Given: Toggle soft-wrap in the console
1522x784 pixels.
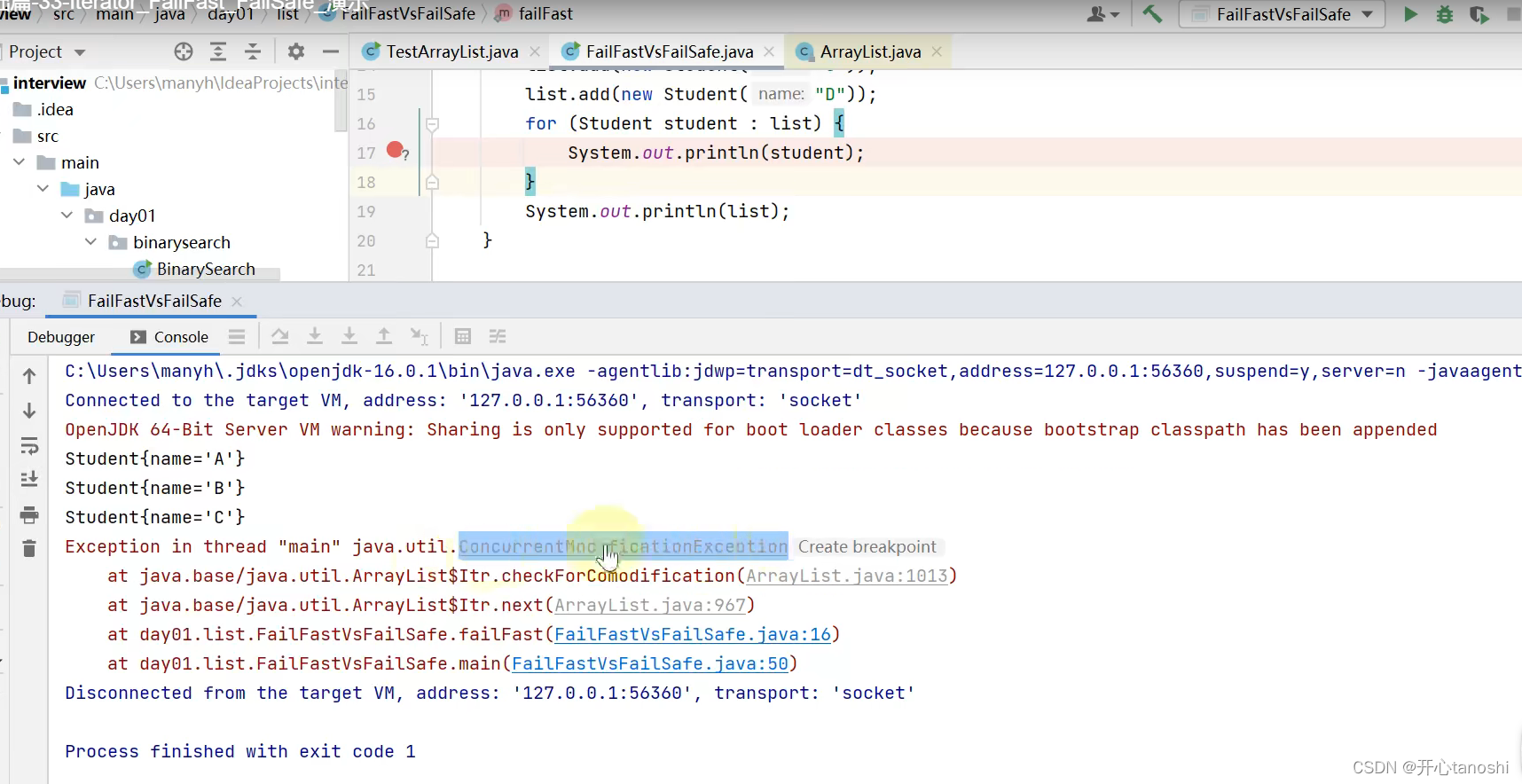Looking at the screenshot, I should 29,445.
